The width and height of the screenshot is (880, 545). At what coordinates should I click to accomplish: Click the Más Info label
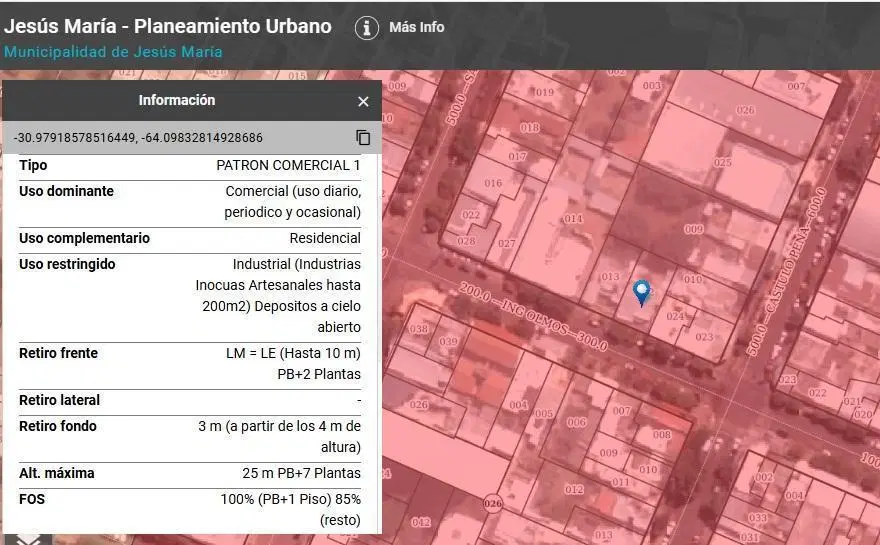pos(416,27)
